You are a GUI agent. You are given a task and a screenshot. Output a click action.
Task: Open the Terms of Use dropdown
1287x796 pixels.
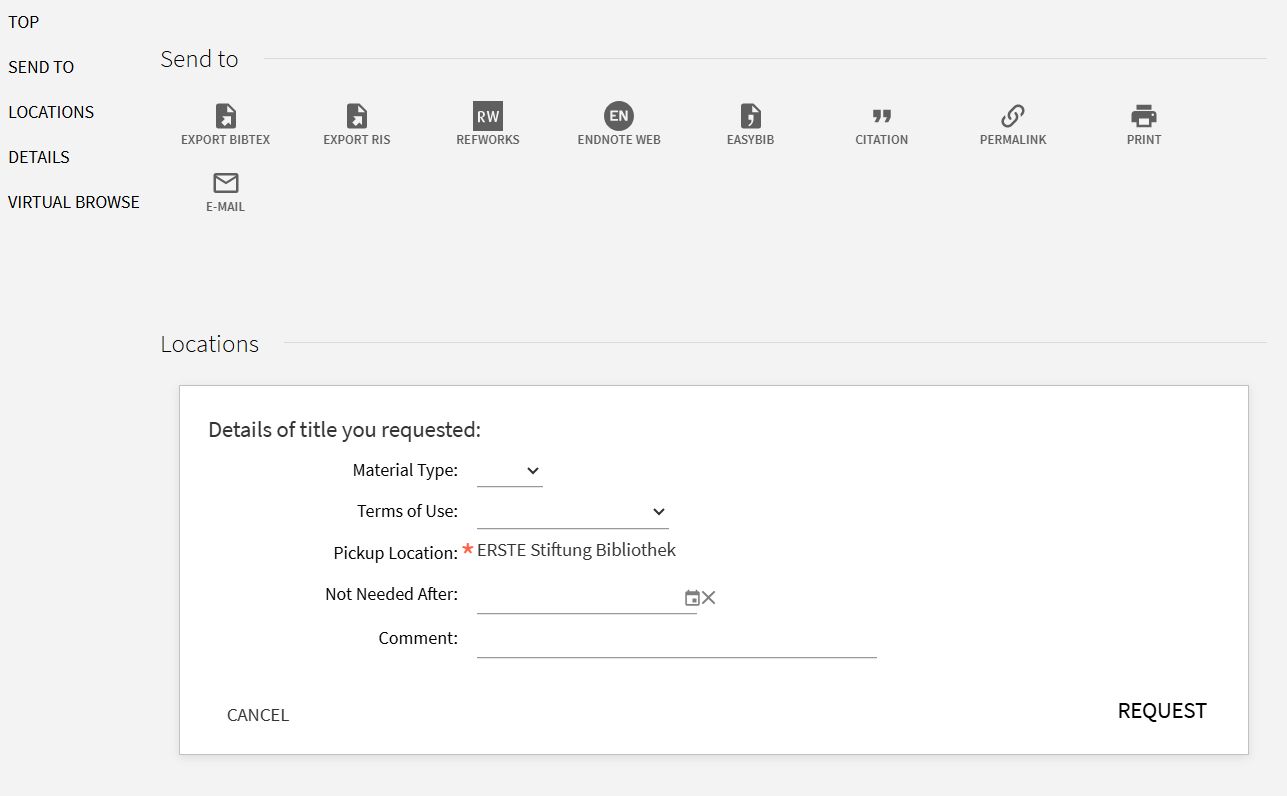pos(573,512)
